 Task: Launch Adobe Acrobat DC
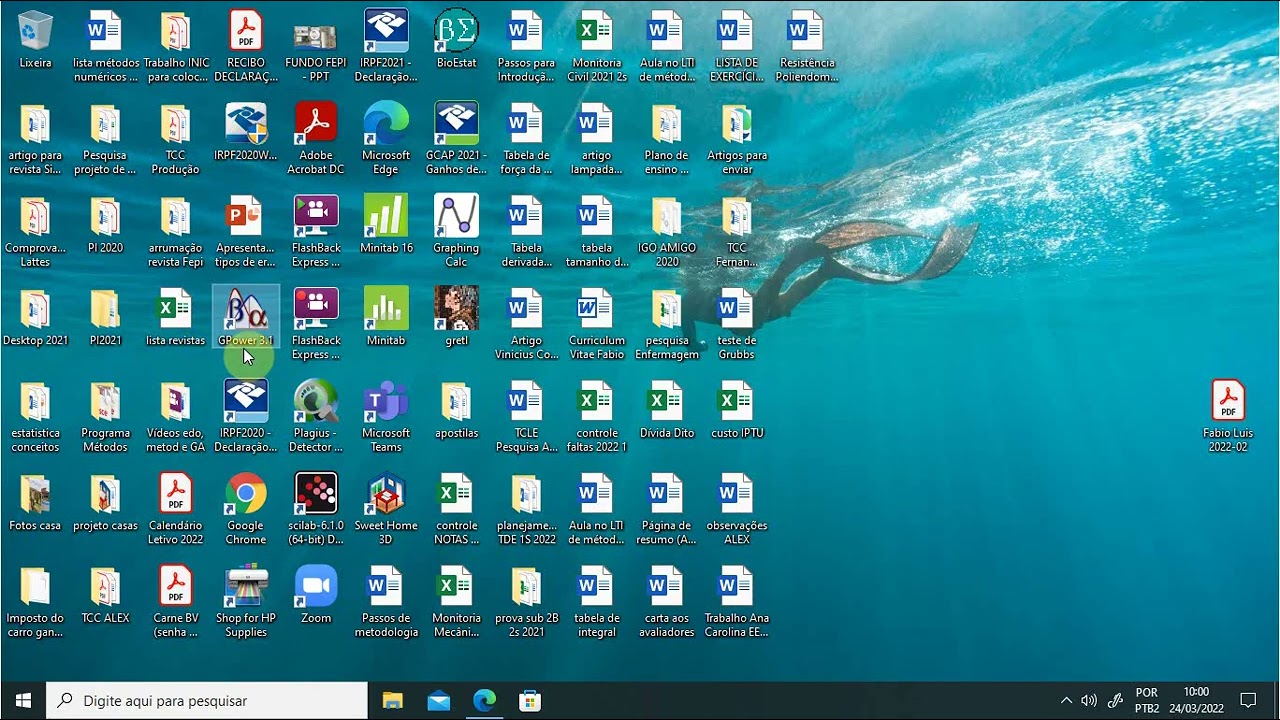tap(316, 139)
